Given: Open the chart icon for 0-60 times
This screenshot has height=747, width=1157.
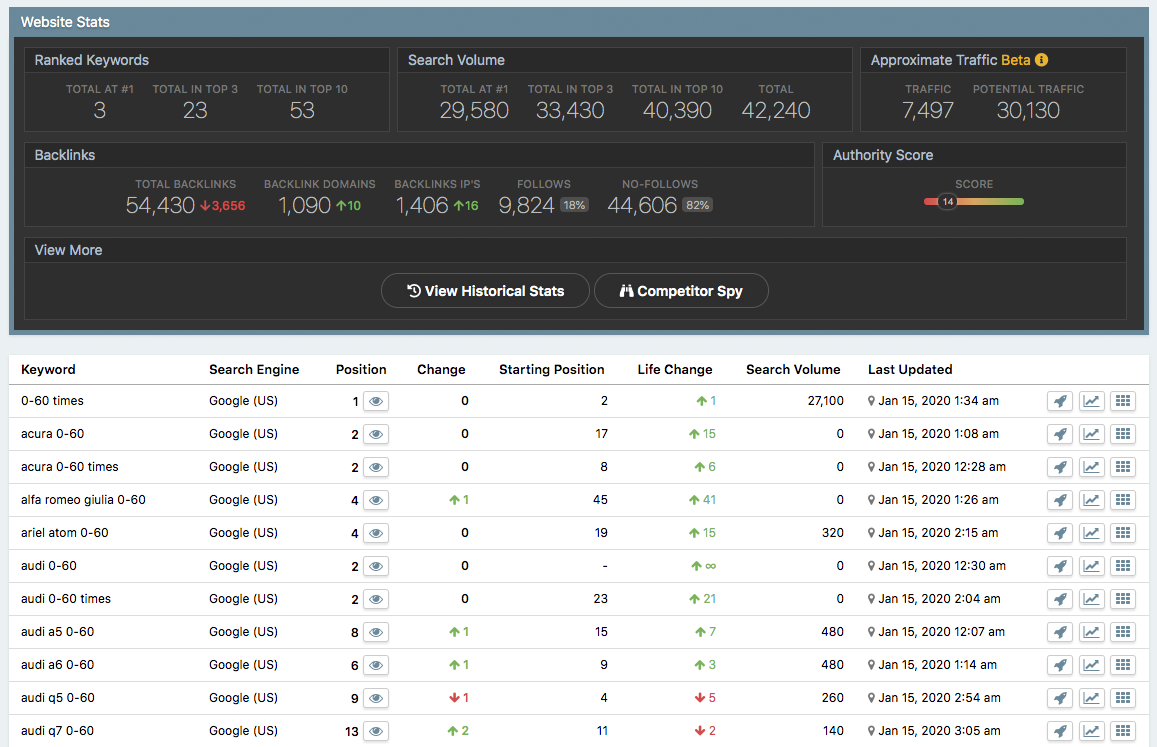Looking at the screenshot, I should click(x=1091, y=401).
